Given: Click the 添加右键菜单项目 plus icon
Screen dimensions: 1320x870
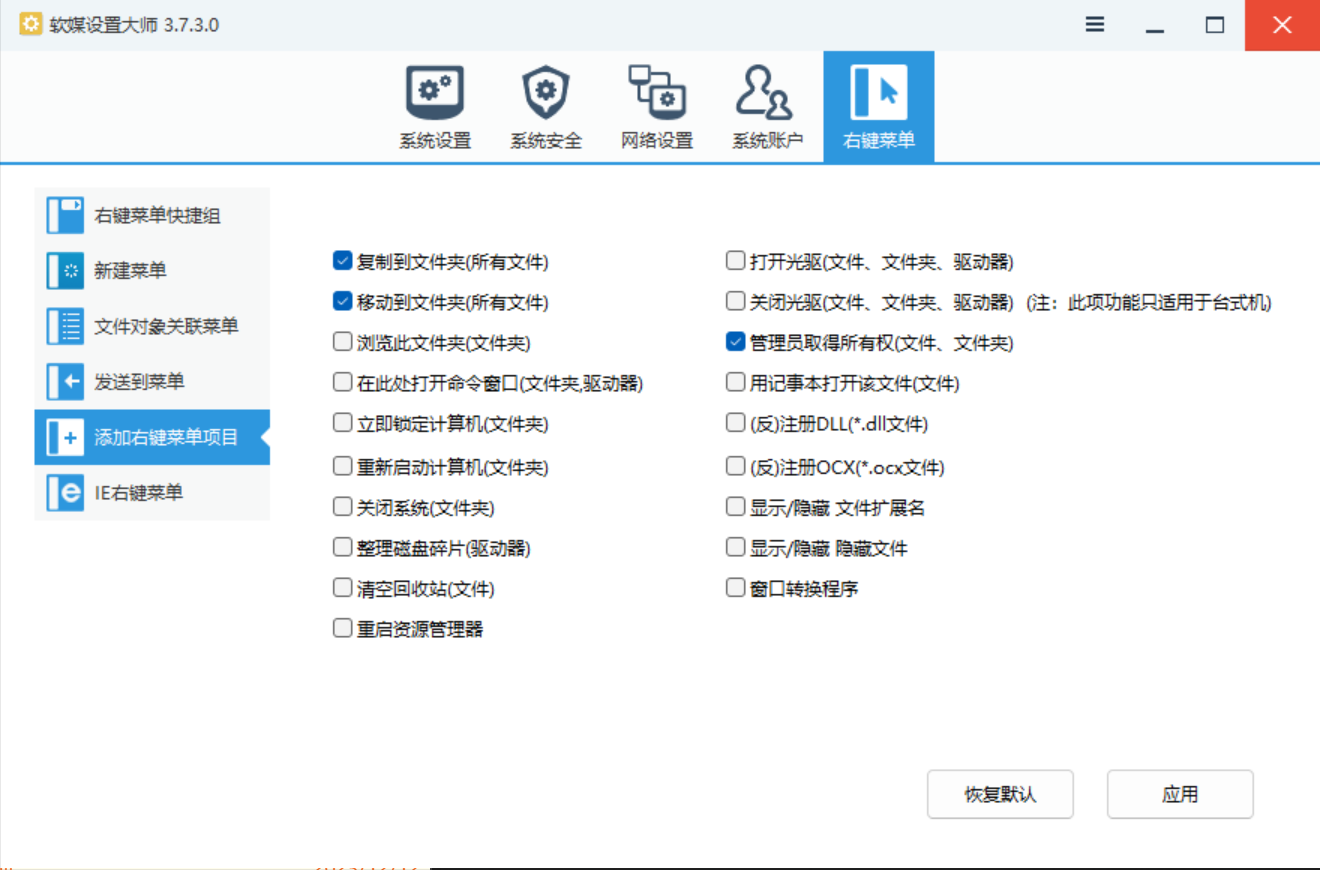Looking at the screenshot, I should point(65,438).
